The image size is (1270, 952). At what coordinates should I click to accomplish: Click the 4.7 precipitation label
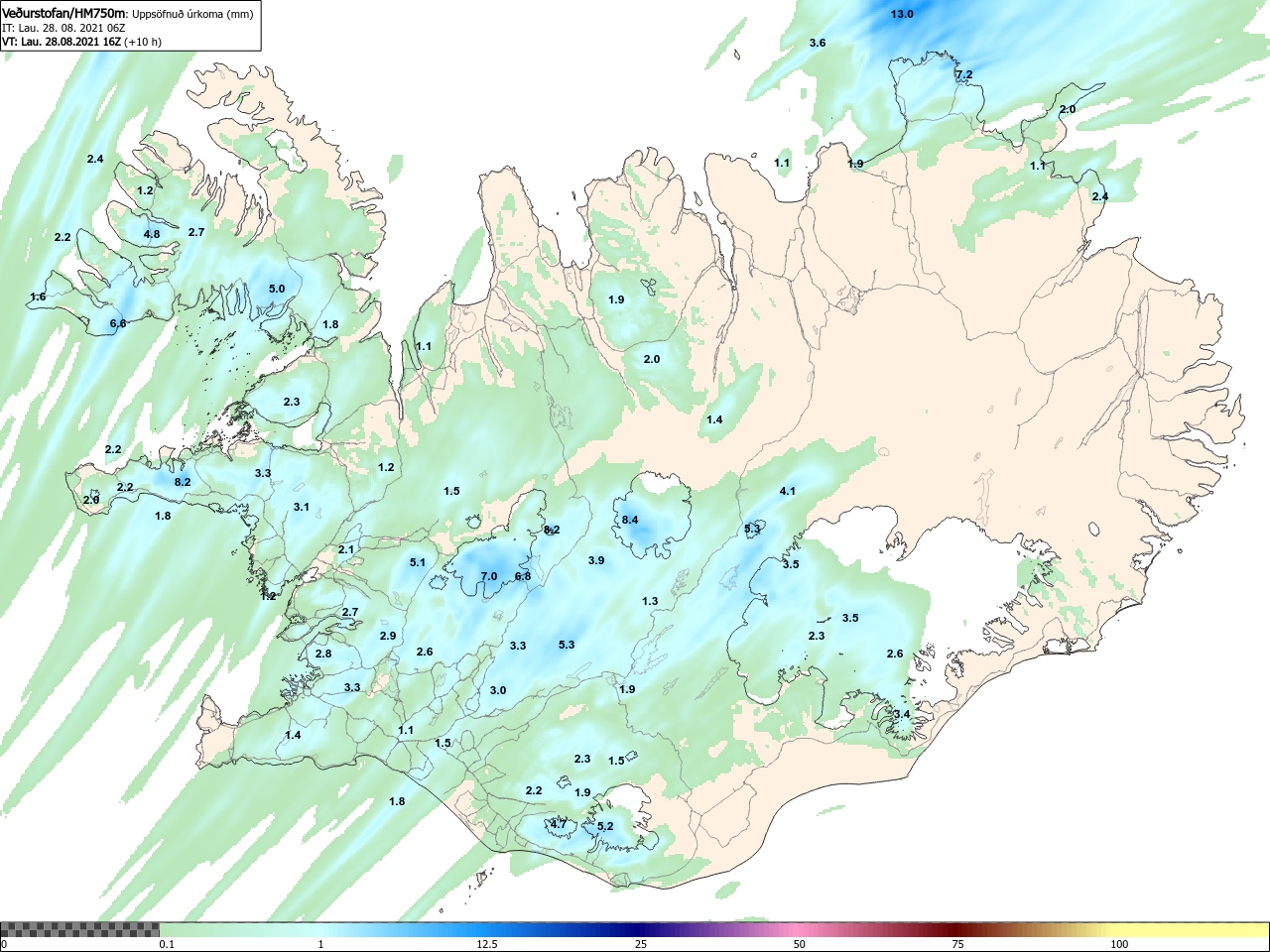pyautogui.click(x=559, y=825)
